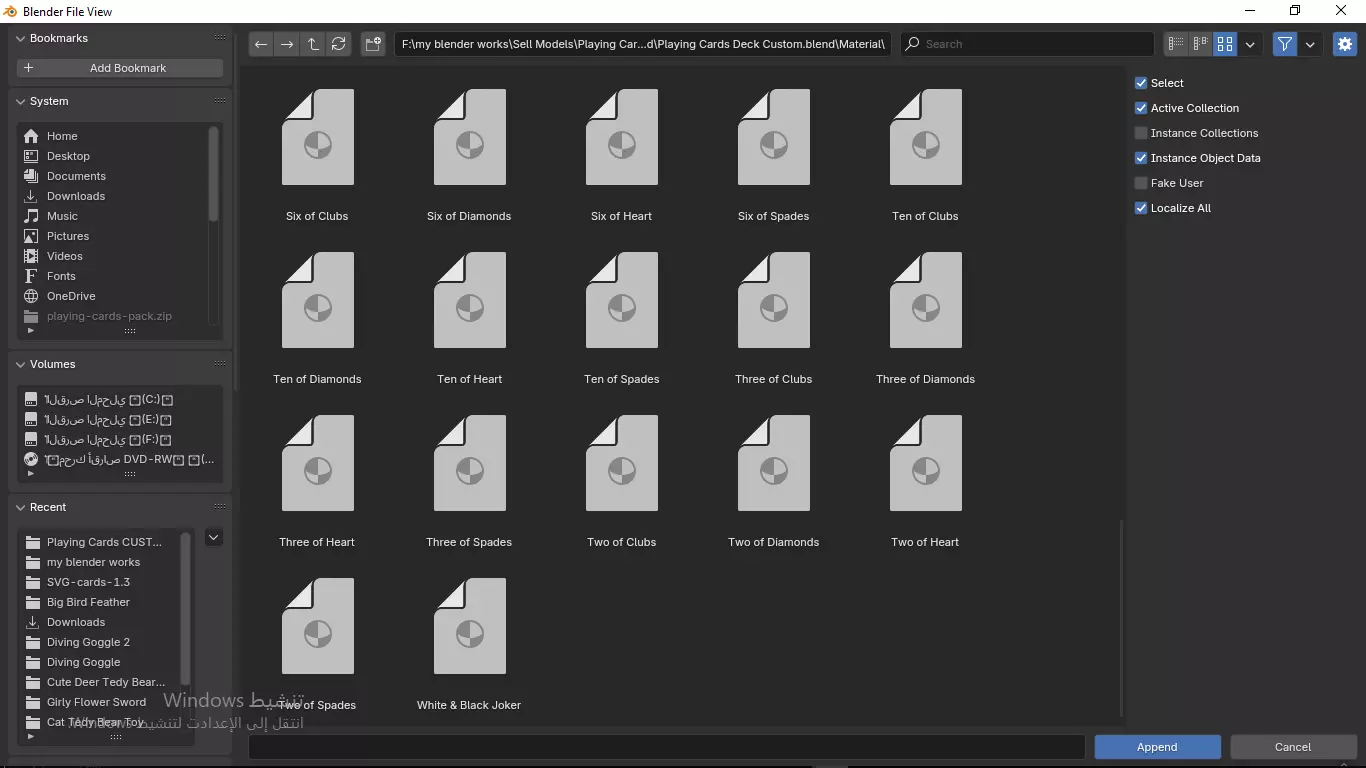Switch to thumbnails display mode
This screenshot has height=768, width=1366.
coord(1225,44)
